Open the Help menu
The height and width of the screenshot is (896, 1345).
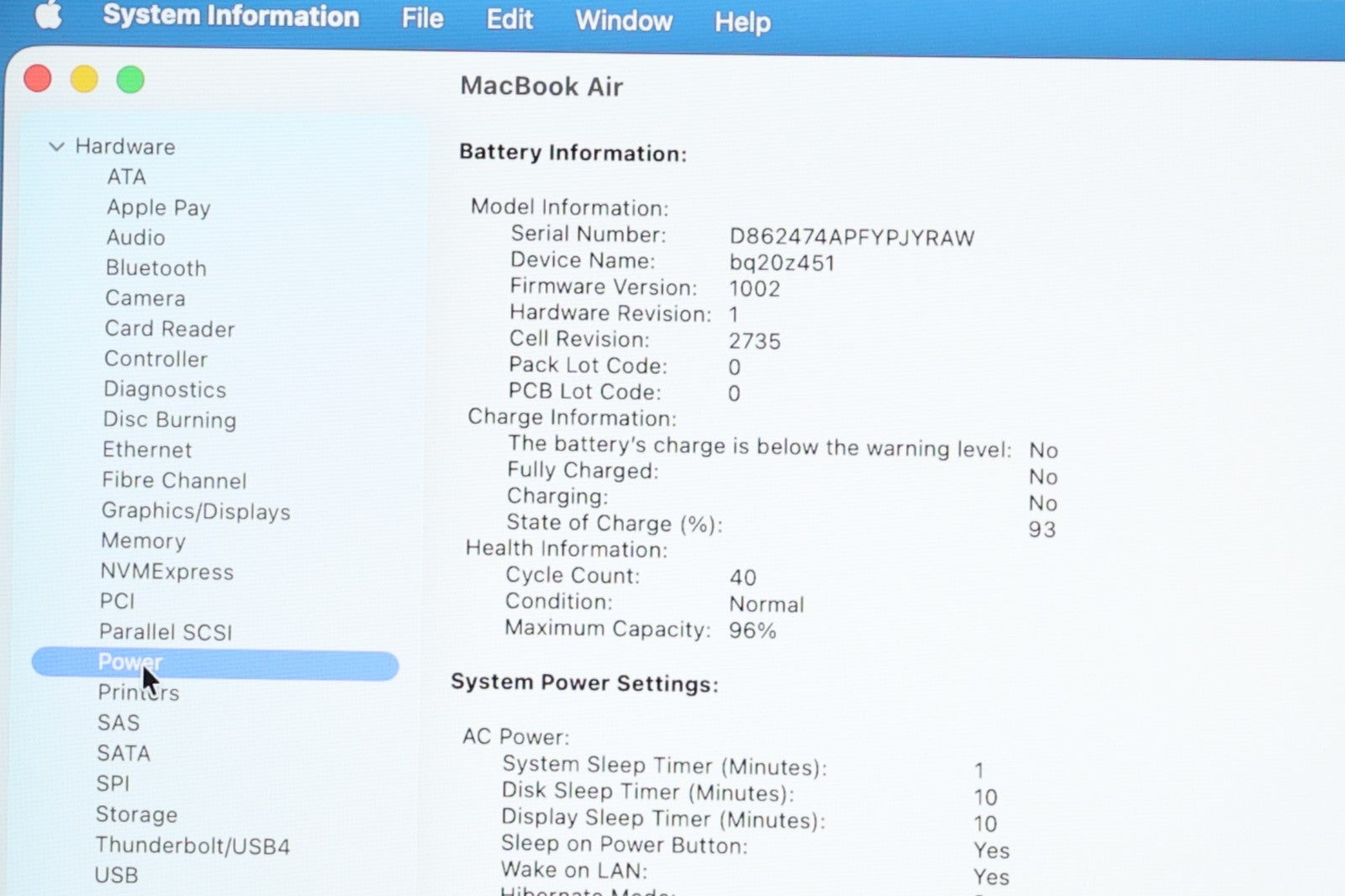(x=742, y=22)
